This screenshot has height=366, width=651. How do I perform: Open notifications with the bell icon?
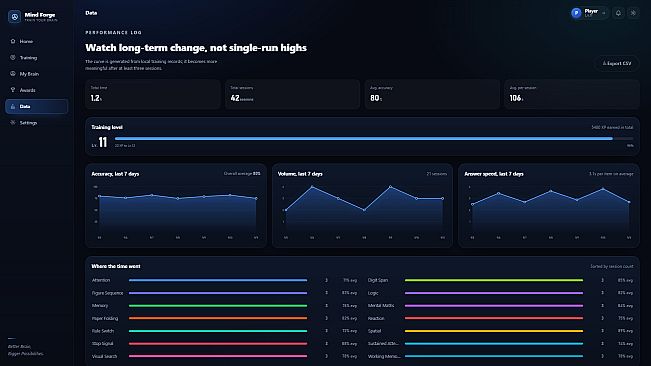[x=618, y=13]
